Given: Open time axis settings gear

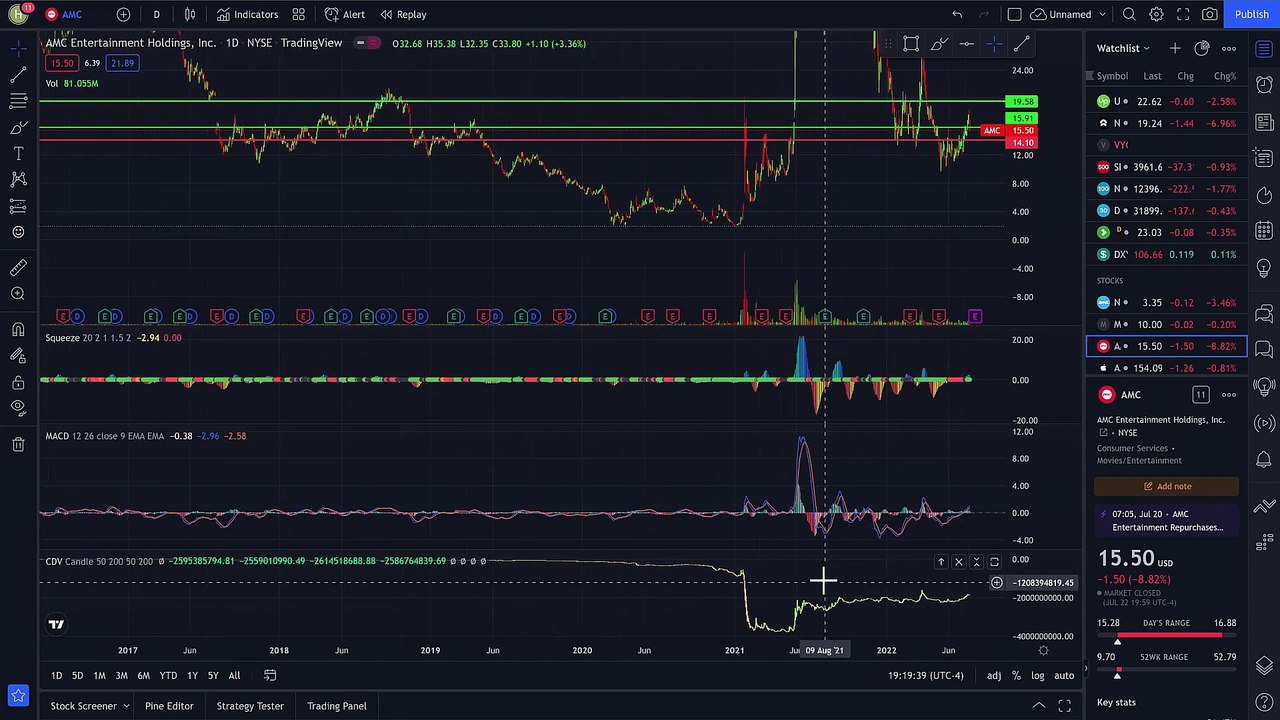Looking at the screenshot, I should [1043, 650].
